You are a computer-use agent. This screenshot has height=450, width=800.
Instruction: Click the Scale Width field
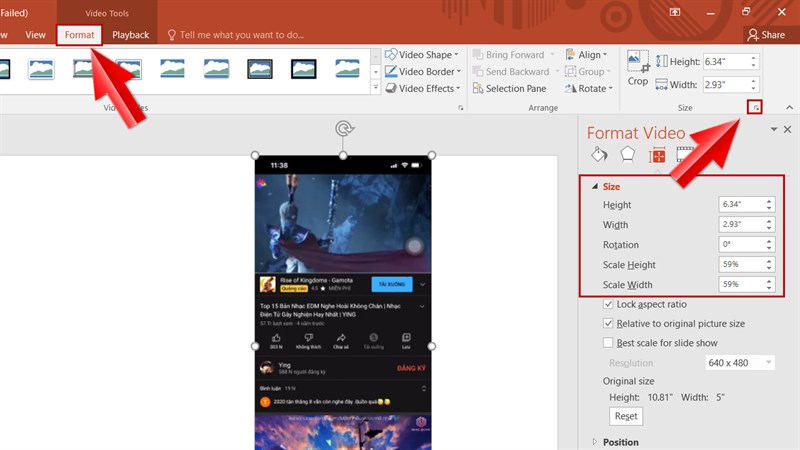(x=741, y=284)
